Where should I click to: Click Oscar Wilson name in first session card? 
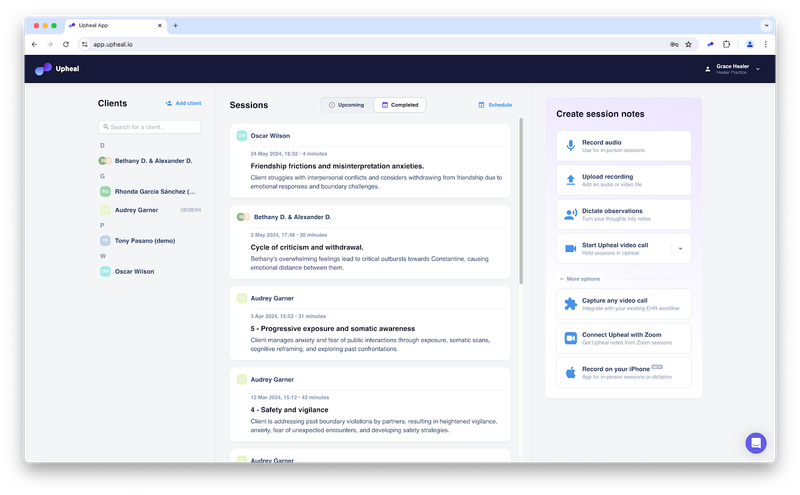point(270,136)
